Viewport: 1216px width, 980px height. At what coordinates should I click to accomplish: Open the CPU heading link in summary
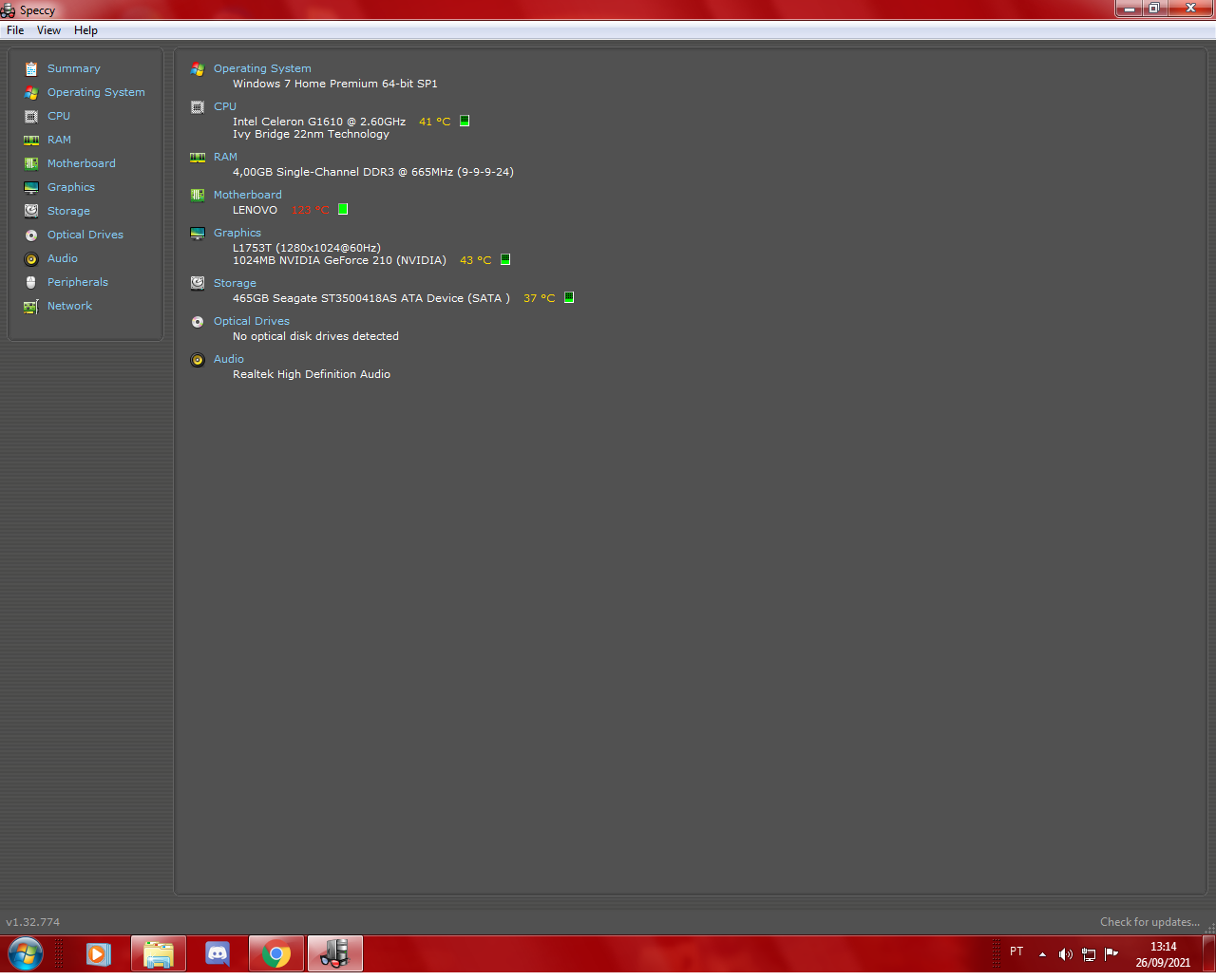[225, 106]
